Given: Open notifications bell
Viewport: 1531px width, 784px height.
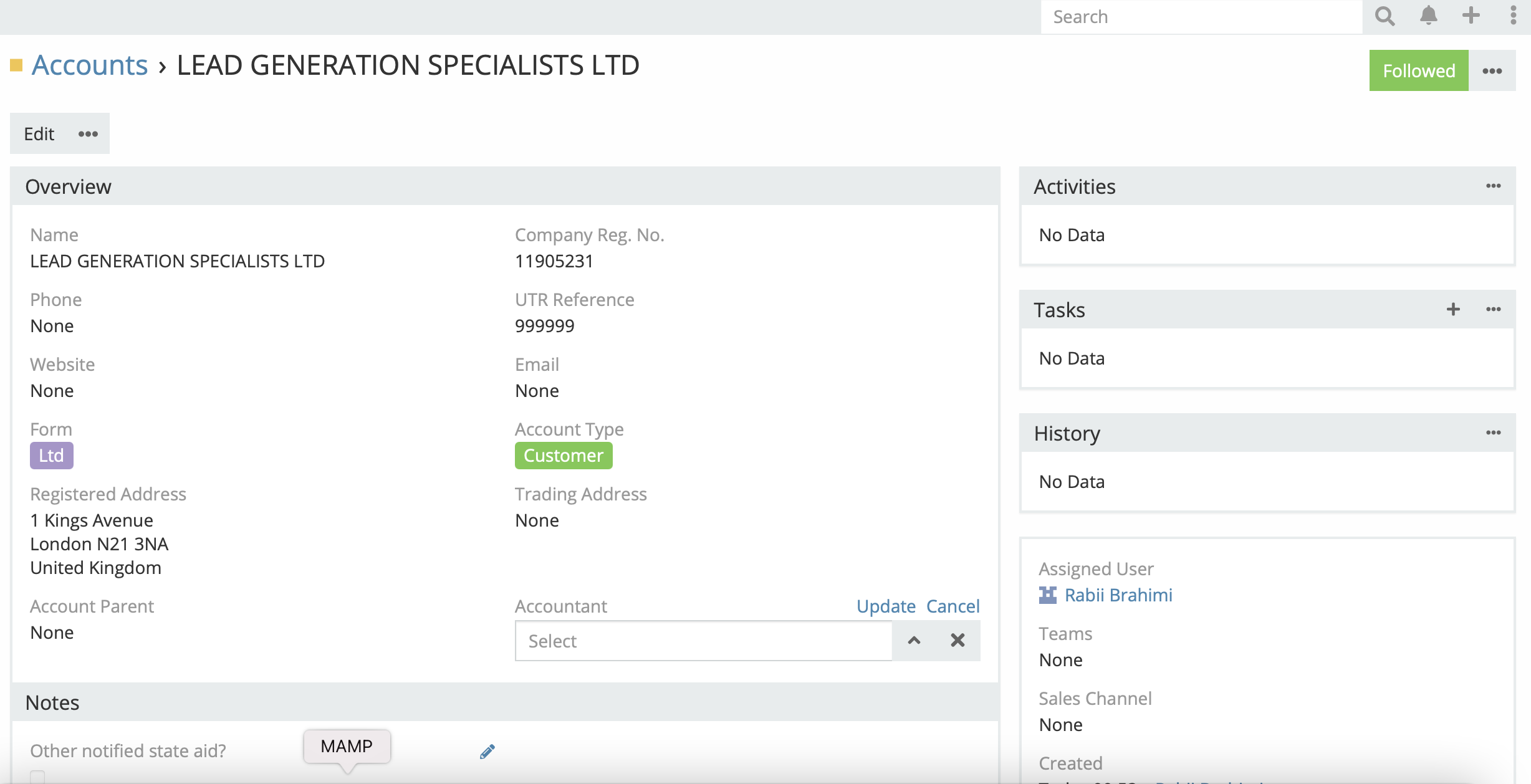Looking at the screenshot, I should coord(1428,16).
